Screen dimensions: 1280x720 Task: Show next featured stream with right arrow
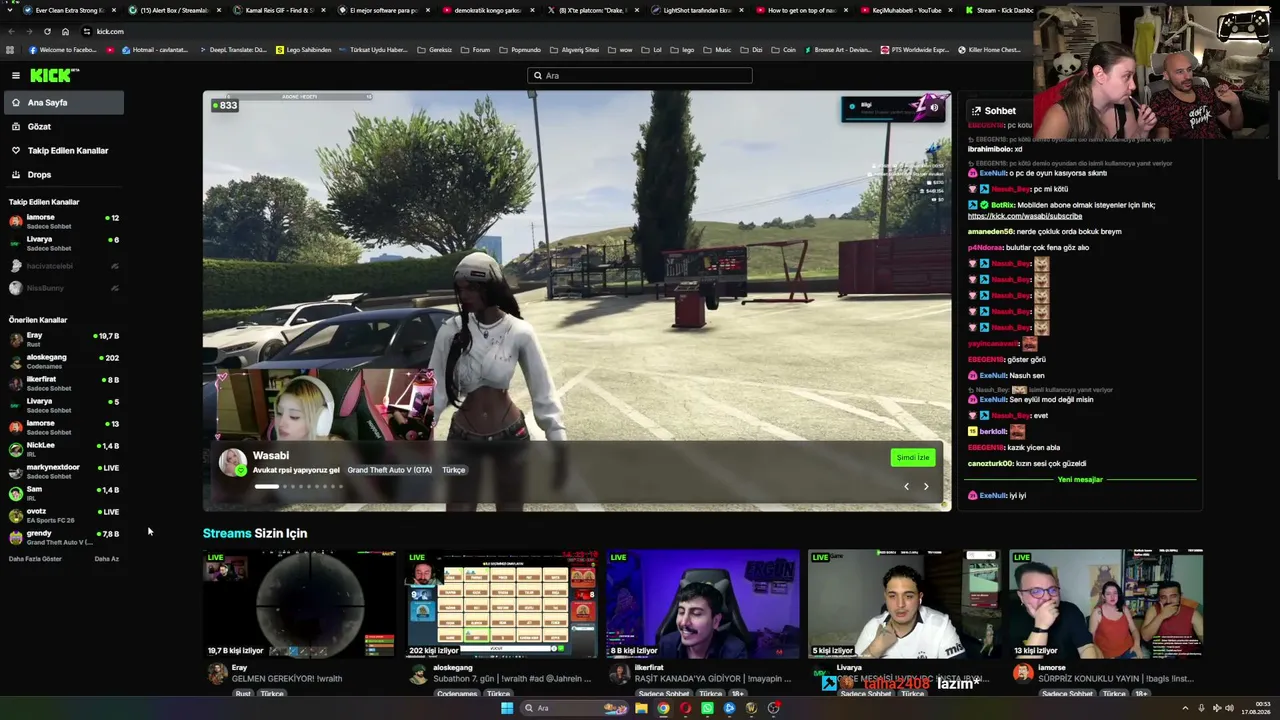926,487
